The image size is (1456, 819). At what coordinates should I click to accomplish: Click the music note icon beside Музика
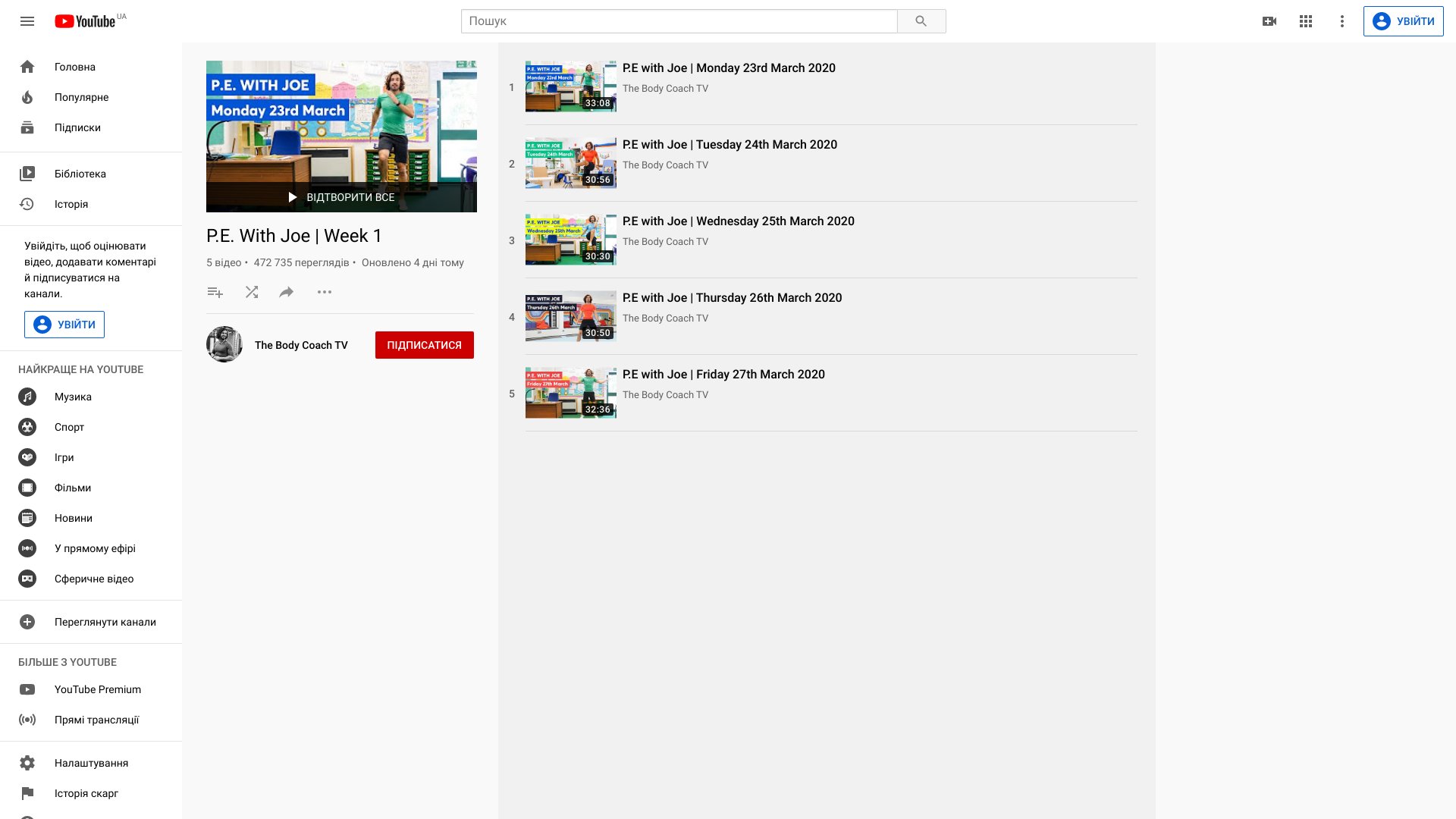coord(27,397)
